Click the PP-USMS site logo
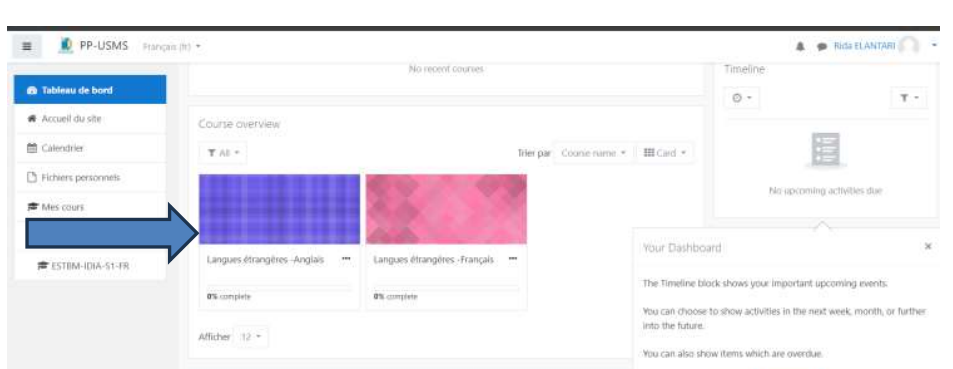Viewport: 953px width, 369px height. 66,46
